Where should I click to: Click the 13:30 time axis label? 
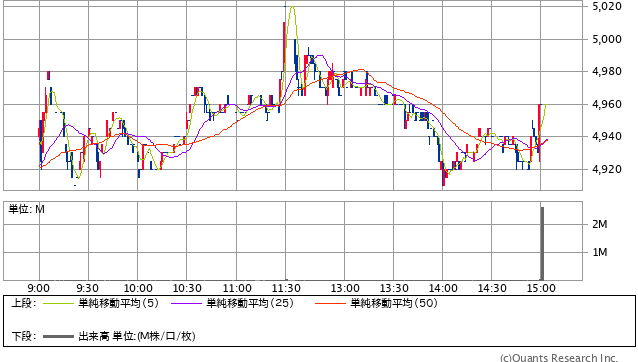tap(394, 288)
